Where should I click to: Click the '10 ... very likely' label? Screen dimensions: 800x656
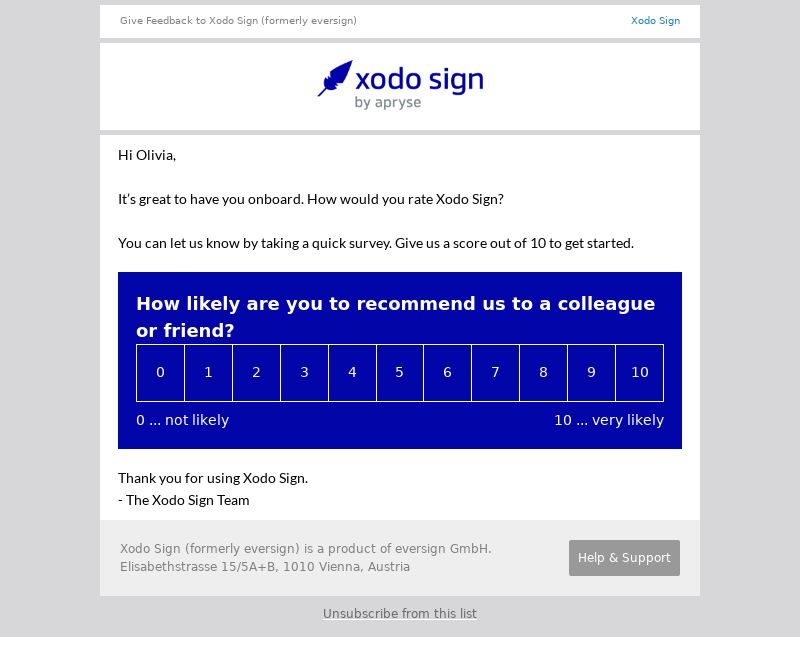point(609,420)
